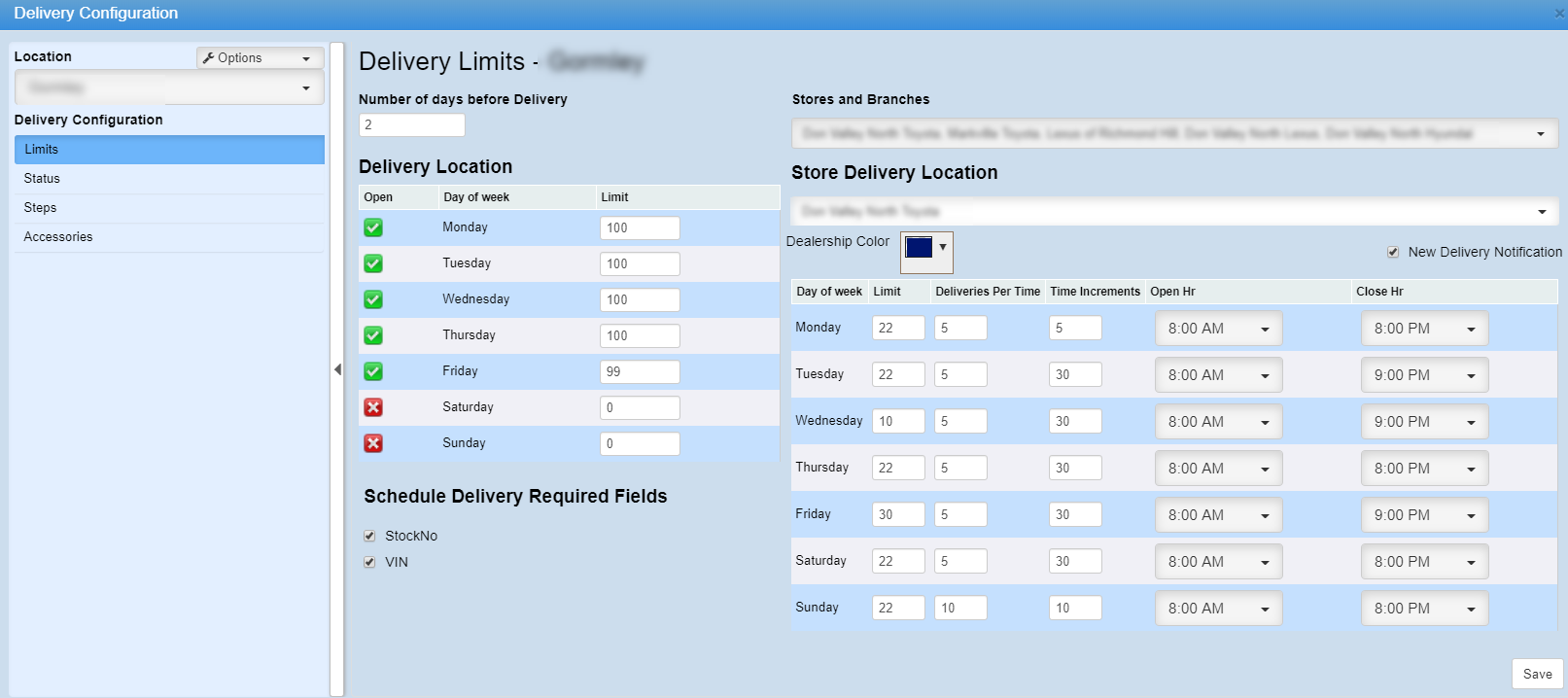Disable New Delivery Notification checkbox

[x=1393, y=252]
